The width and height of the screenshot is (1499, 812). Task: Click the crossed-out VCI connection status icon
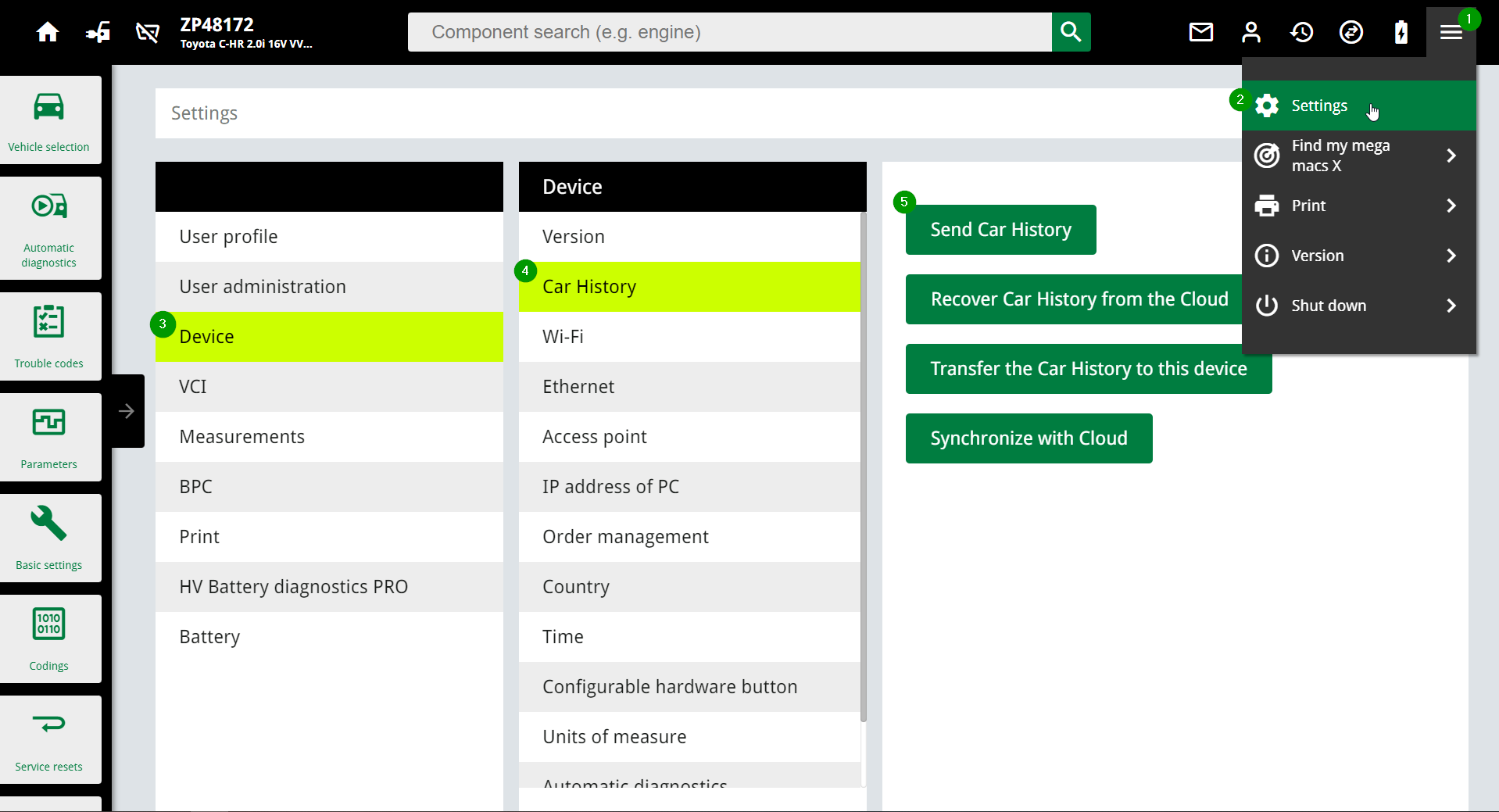coord(148,32)
